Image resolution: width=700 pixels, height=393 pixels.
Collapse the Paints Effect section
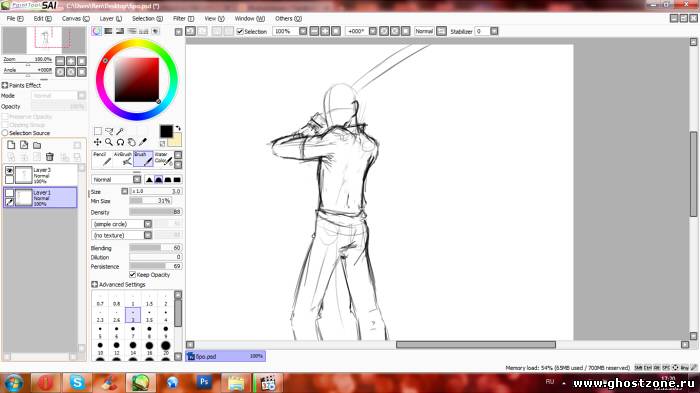pos(4,85)
